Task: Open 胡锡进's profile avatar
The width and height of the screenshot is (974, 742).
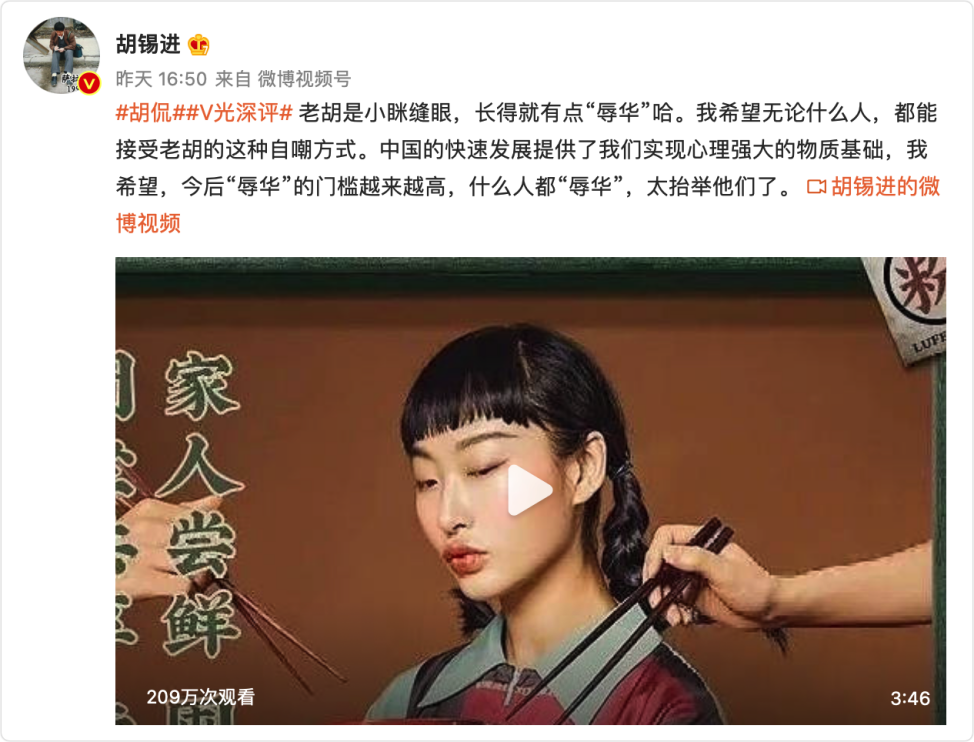Action: 61,55
